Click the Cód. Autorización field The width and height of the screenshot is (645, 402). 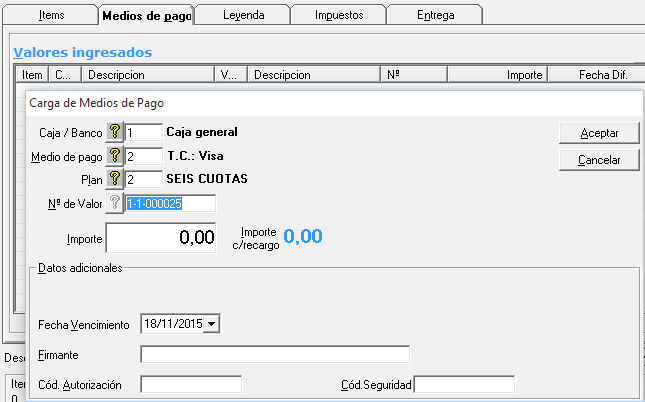pos(191,385)
